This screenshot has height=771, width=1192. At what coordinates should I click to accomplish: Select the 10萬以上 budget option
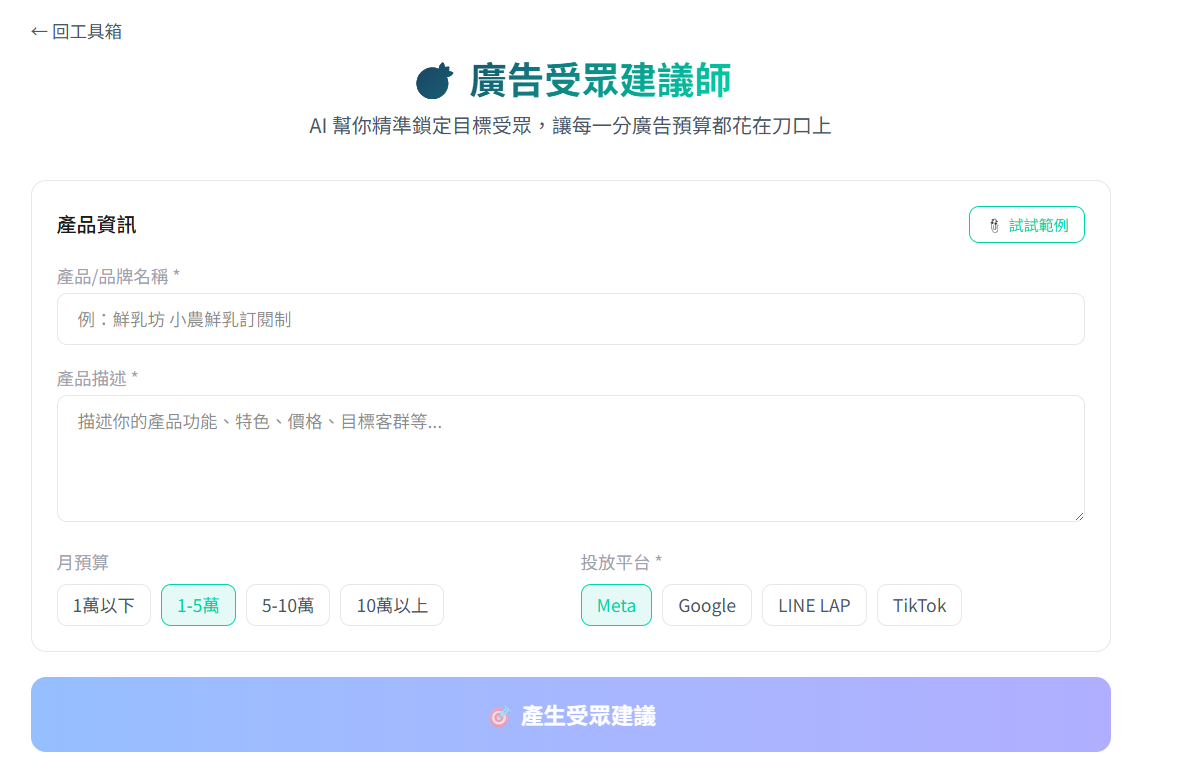(x=391, y=605)
